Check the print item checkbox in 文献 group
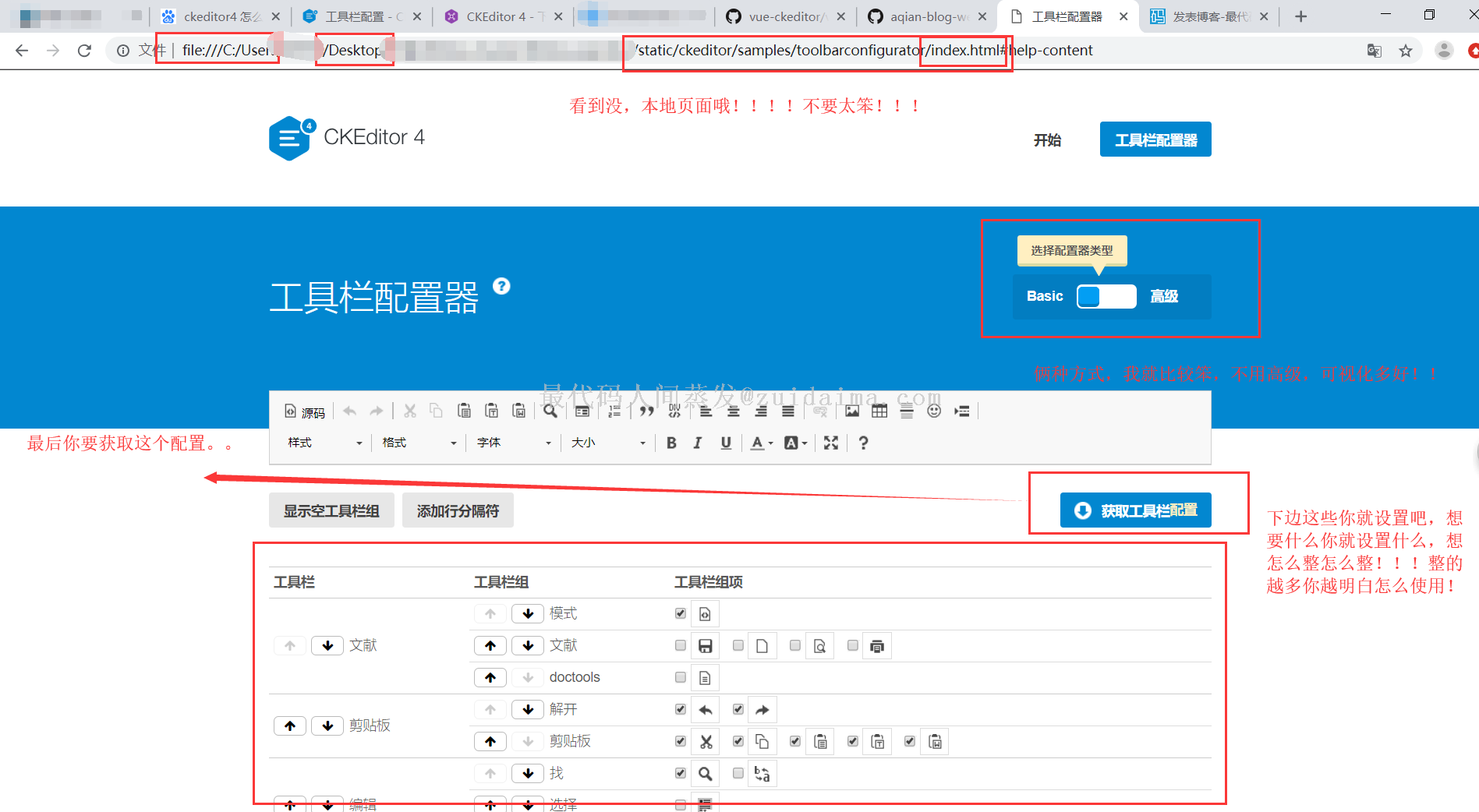 pyautogui.click(x=853, y=645)
